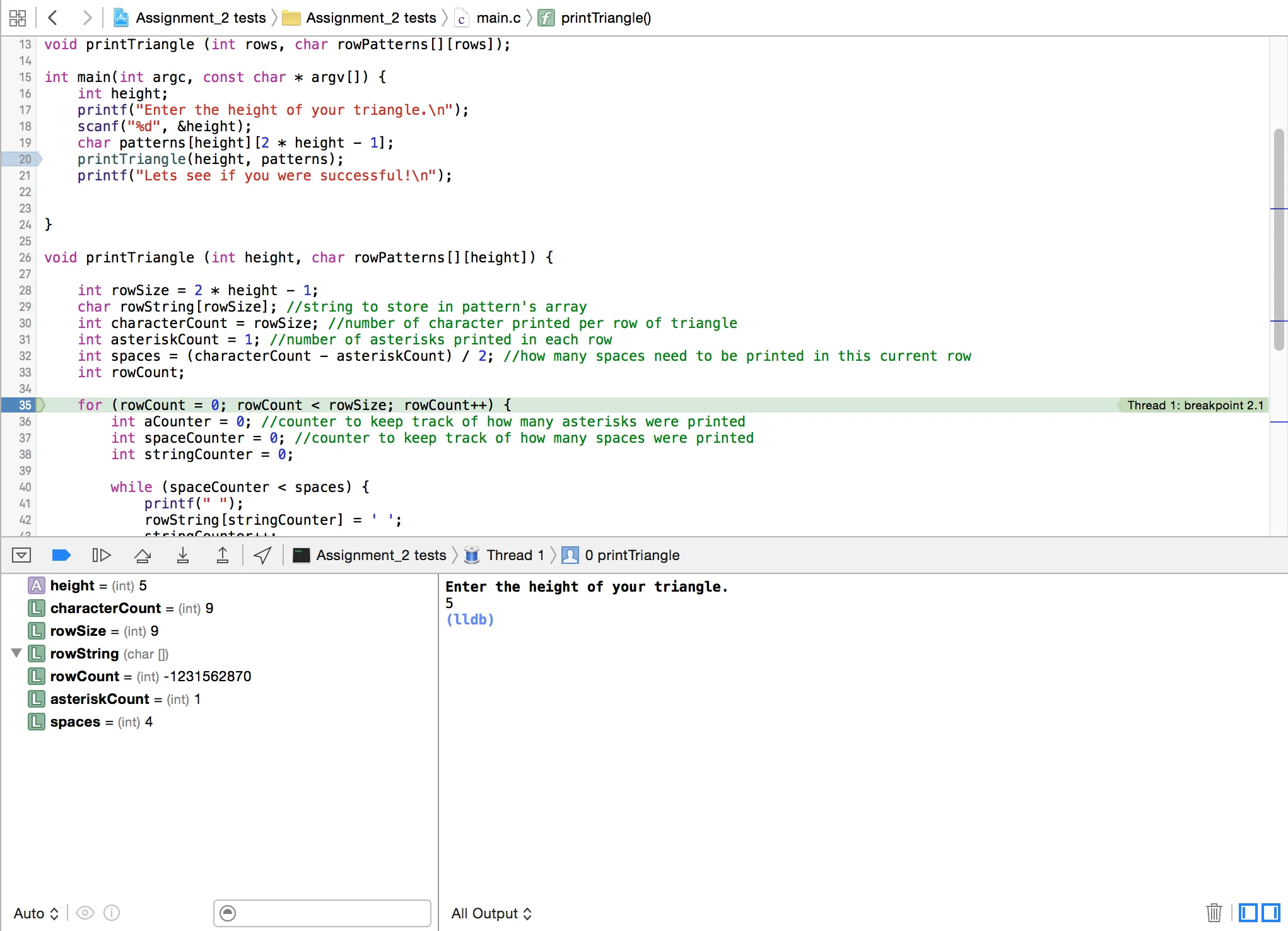Hide the debug area toggle icon
The width and height of the screenshot is (1288, 931).
coord(21,555)
